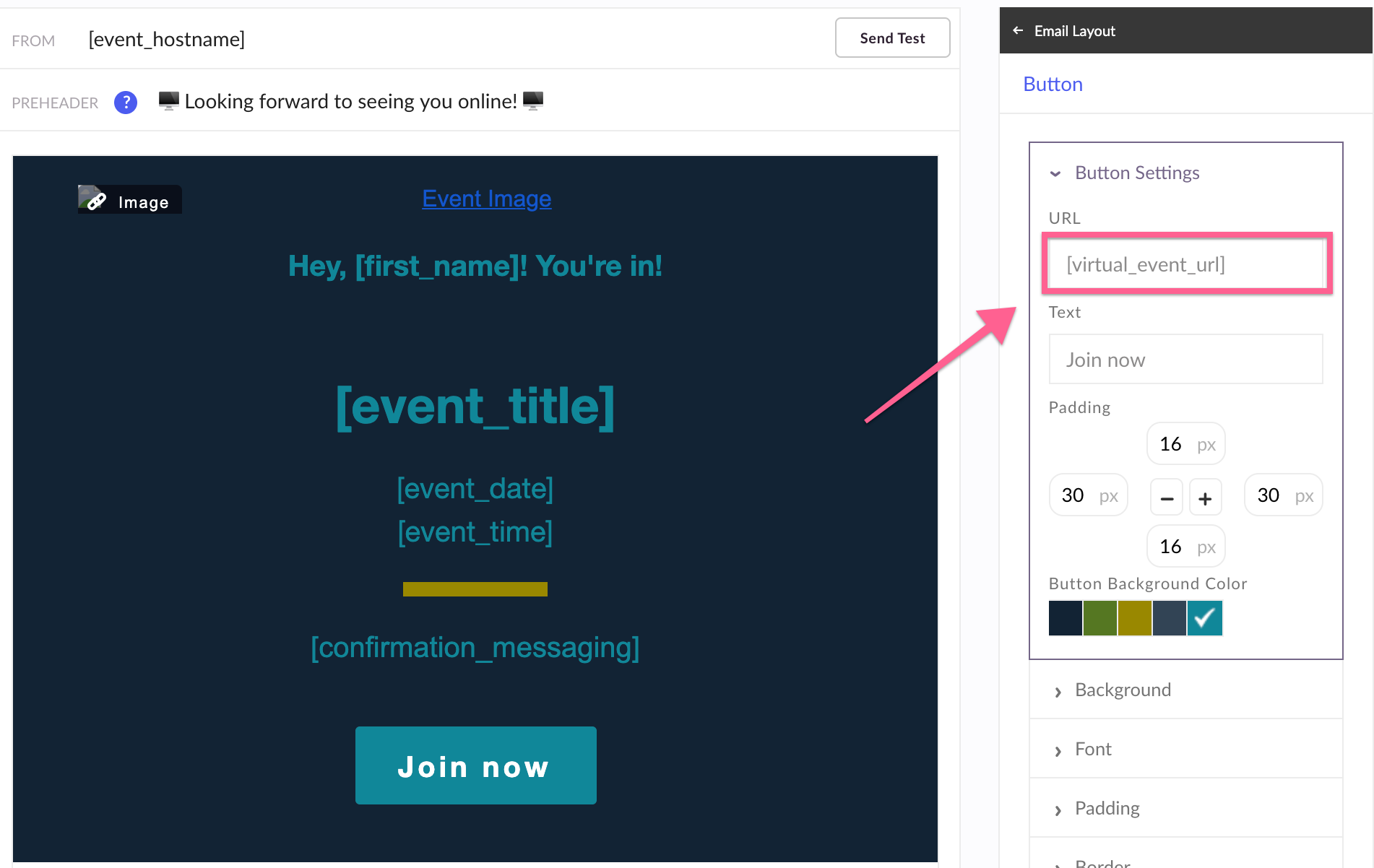Select the [event_date] text

coord(475,489)
